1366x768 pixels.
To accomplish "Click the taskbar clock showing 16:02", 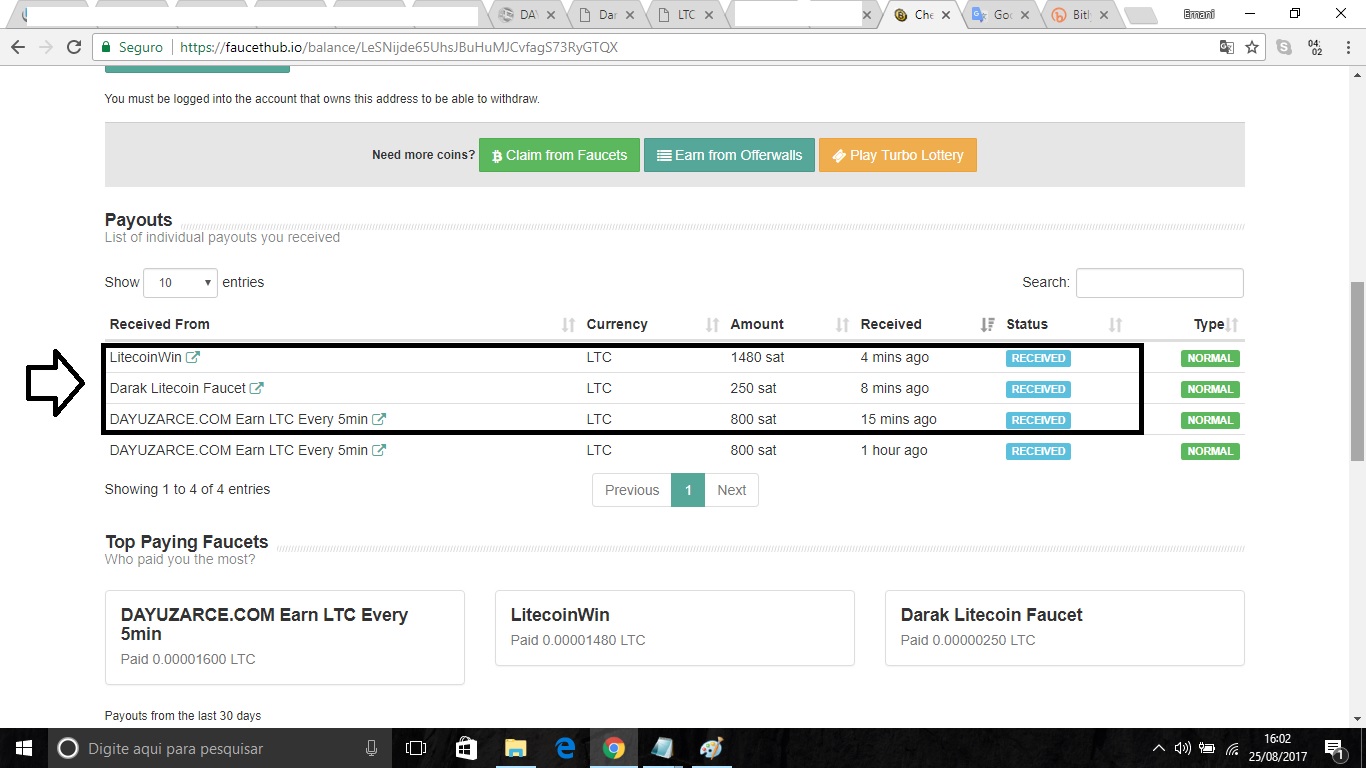I will click(1277, 748).
